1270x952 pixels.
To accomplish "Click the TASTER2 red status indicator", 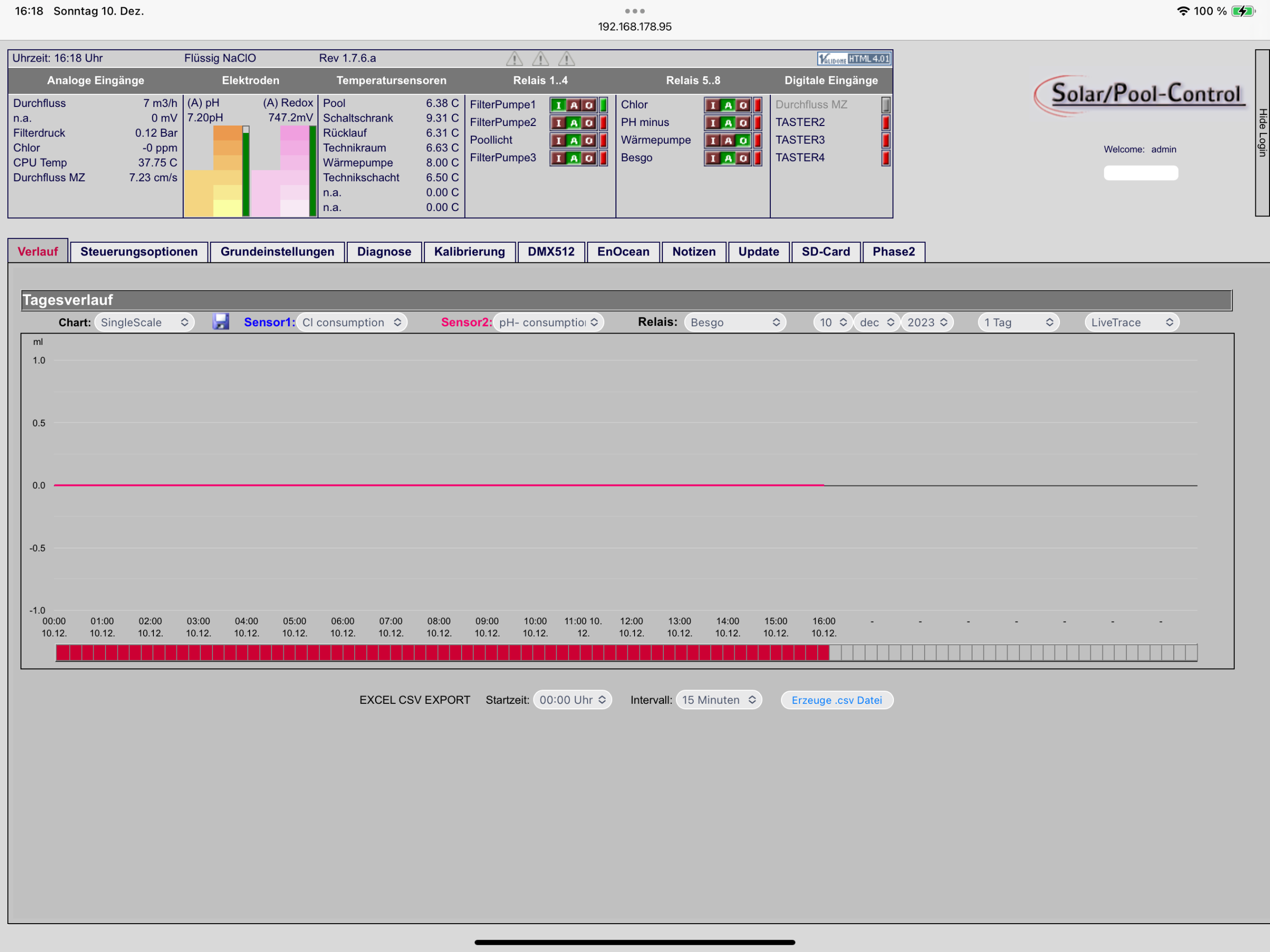I will click(886, 122).
